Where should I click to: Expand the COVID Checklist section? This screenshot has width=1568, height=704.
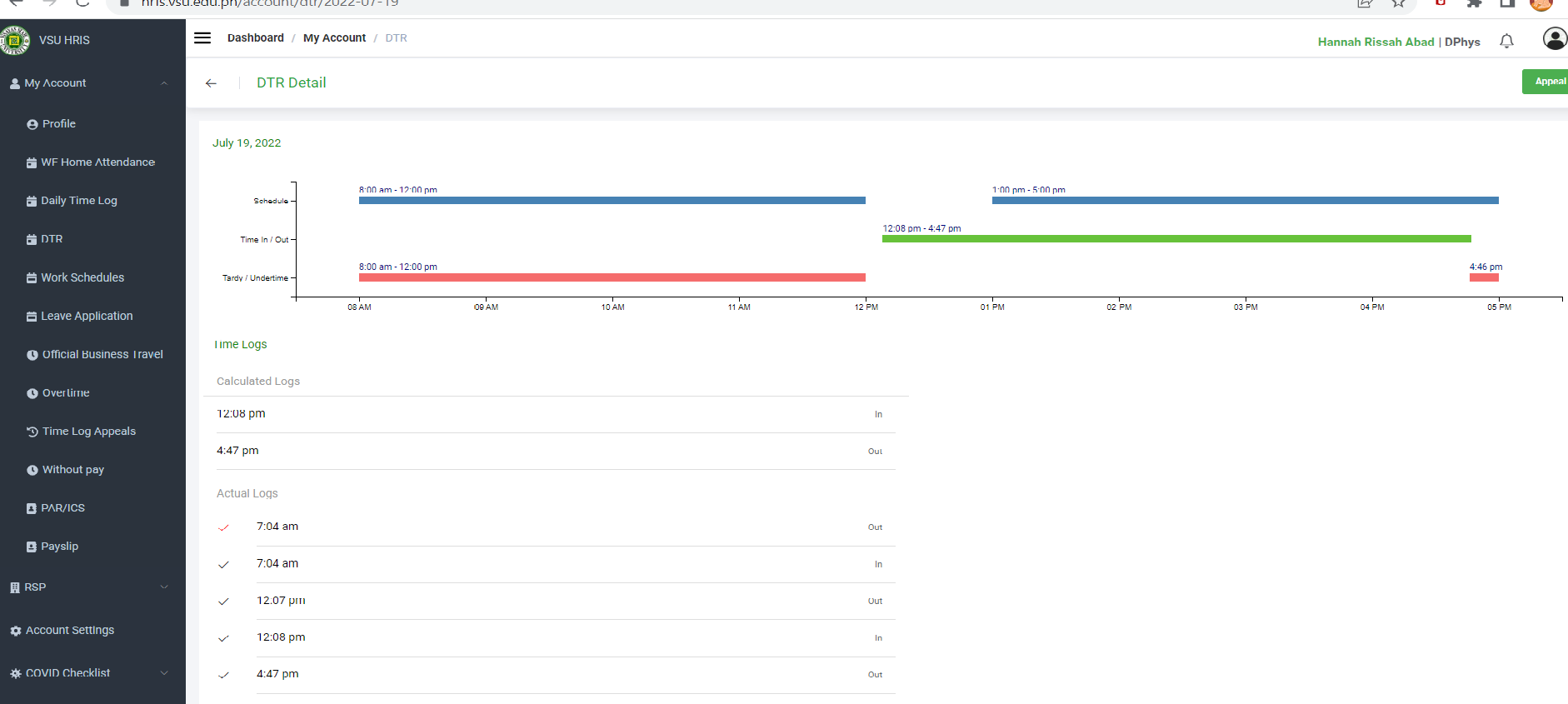point(163,673)
